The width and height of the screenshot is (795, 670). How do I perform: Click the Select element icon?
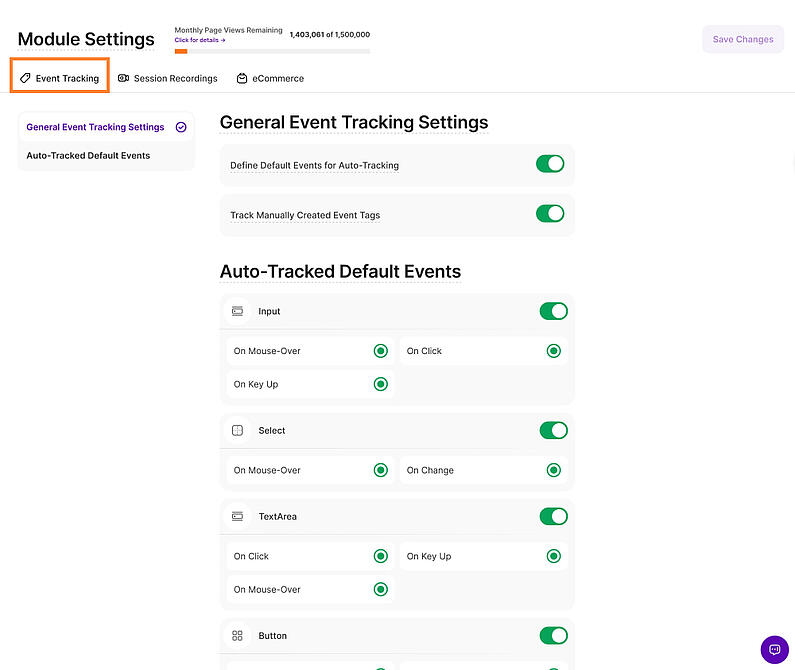[x=237, y=431]
